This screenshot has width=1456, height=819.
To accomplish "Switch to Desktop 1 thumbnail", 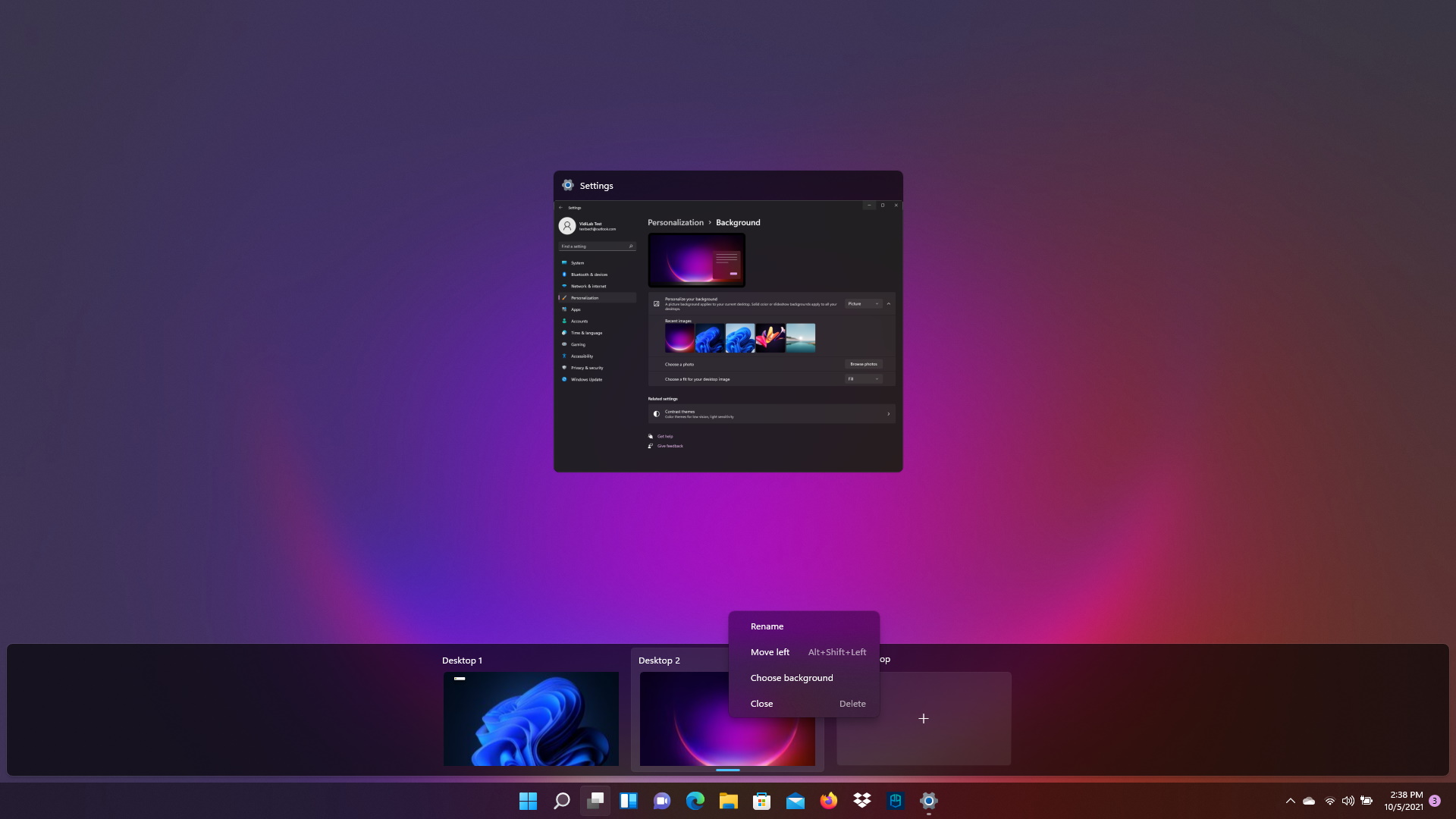I will coord(531,718).
